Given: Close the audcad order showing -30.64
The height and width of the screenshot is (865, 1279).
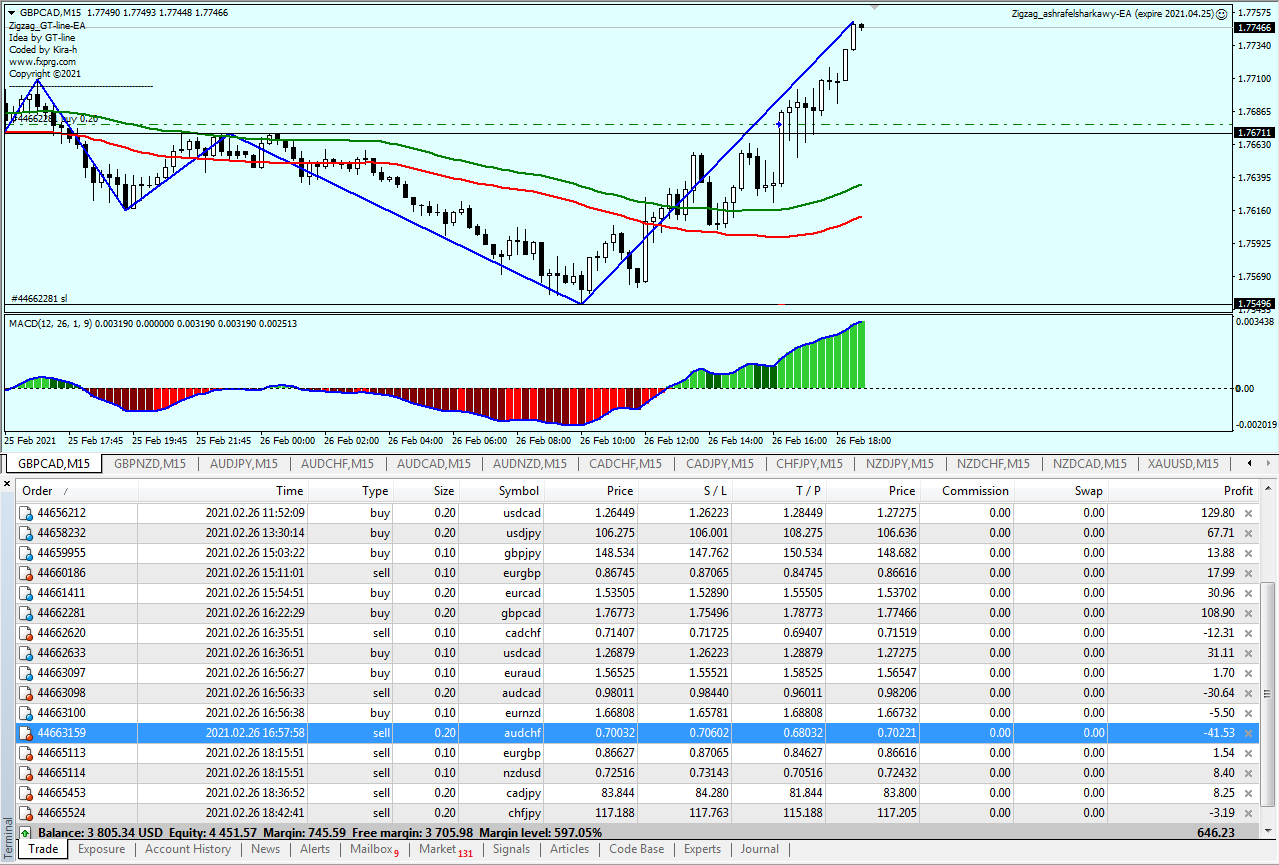Looking at the screenshot, I should [1248, 693].
